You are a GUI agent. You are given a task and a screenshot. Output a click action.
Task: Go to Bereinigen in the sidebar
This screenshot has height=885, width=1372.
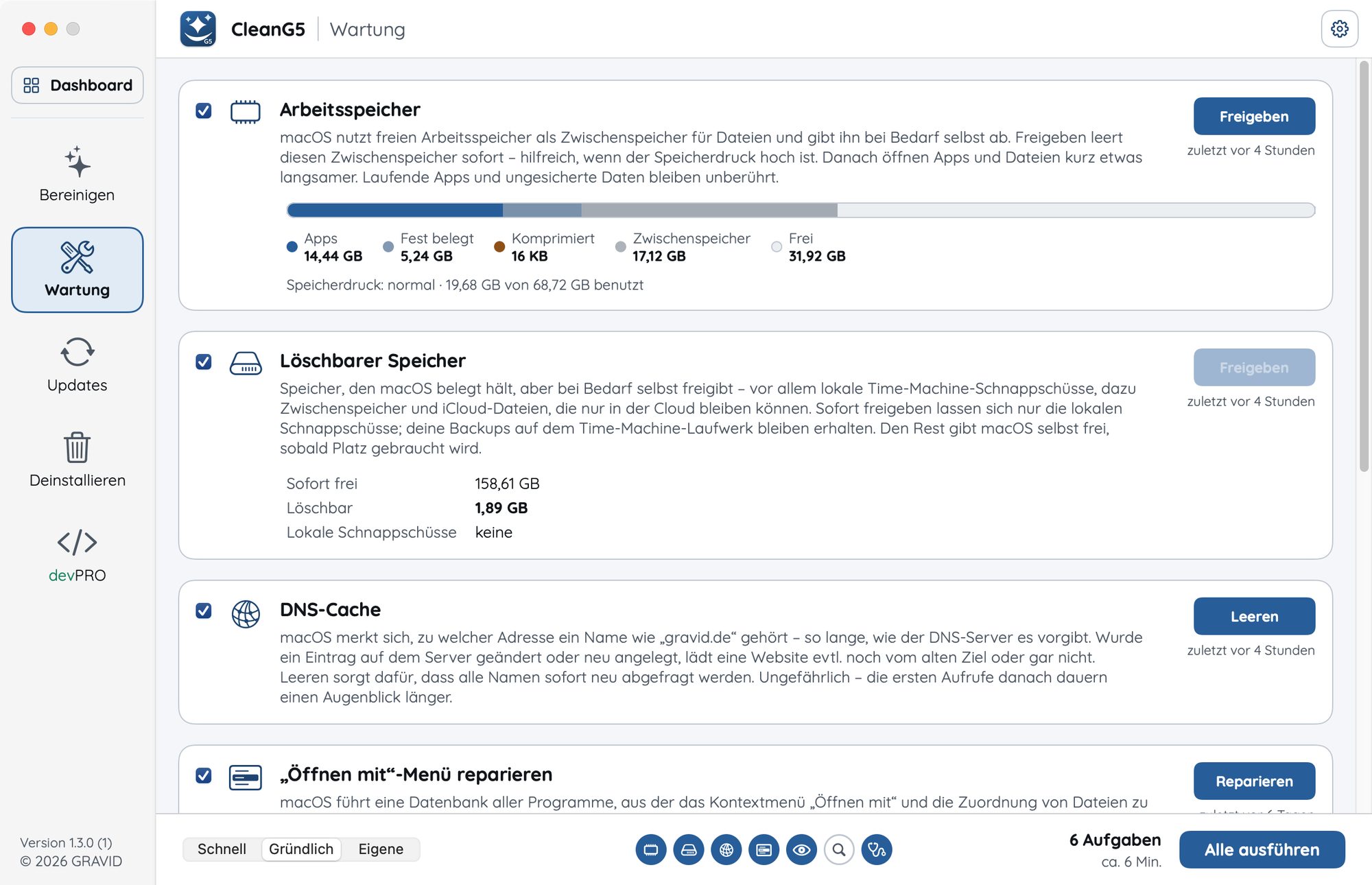click(77, 174)
